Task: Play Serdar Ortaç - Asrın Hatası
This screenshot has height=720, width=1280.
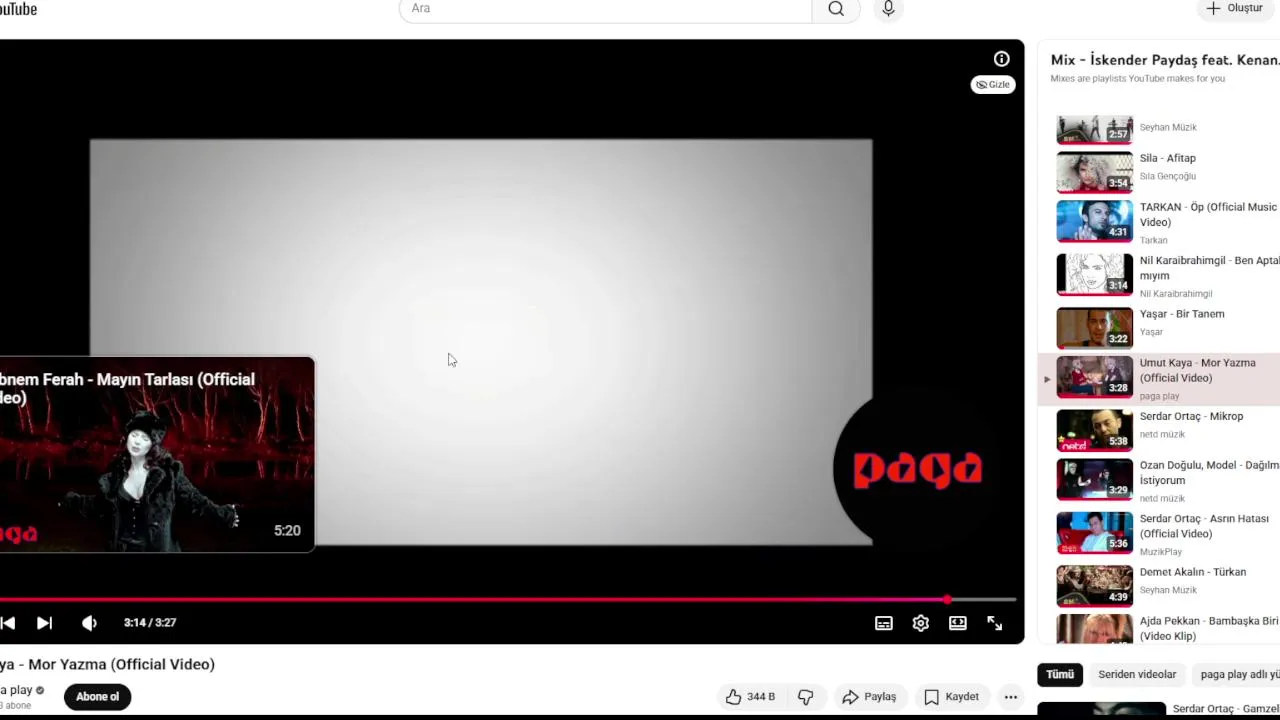Action: coord(1204,526)
